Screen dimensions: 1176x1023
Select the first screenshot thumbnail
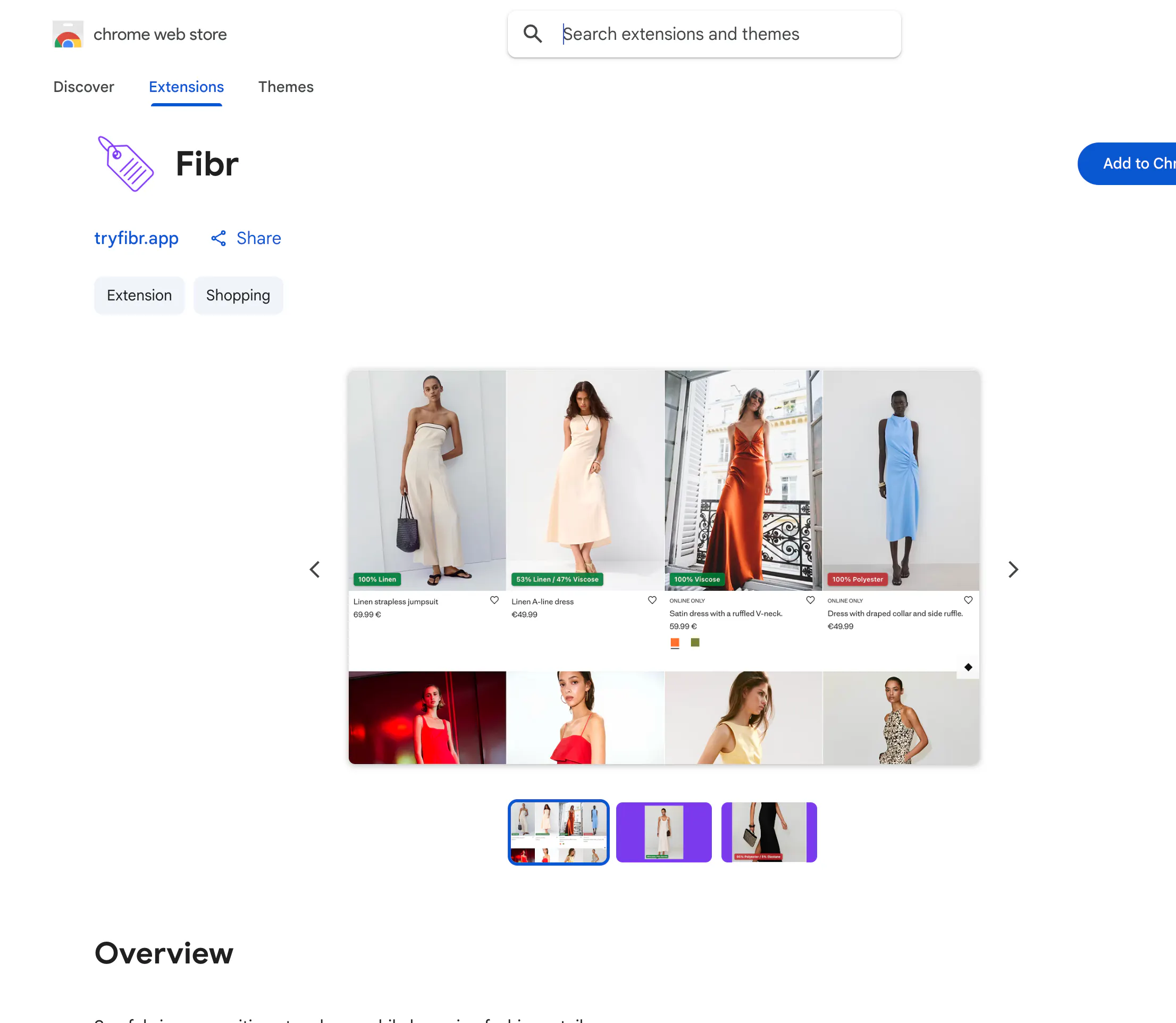click(x=558, y=832)
